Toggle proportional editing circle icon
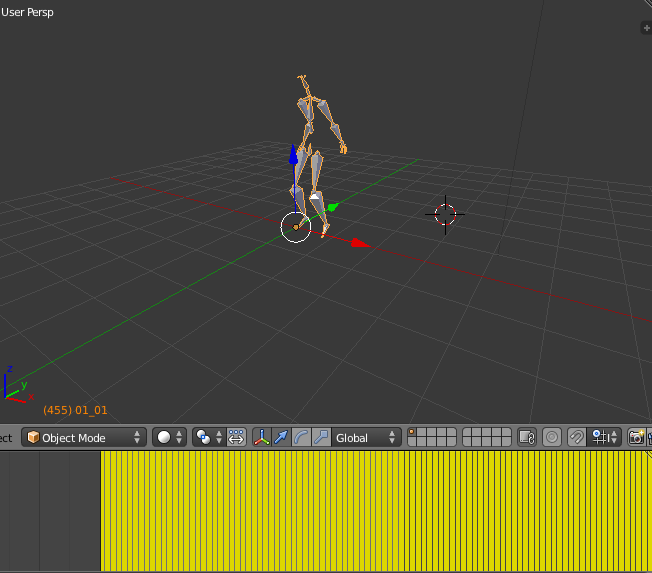Screen dimensions: 652x573 click(x=552, y=437)
